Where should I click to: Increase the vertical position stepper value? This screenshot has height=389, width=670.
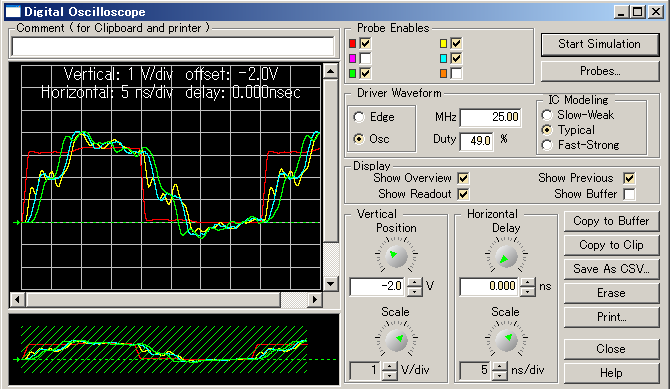414,283
